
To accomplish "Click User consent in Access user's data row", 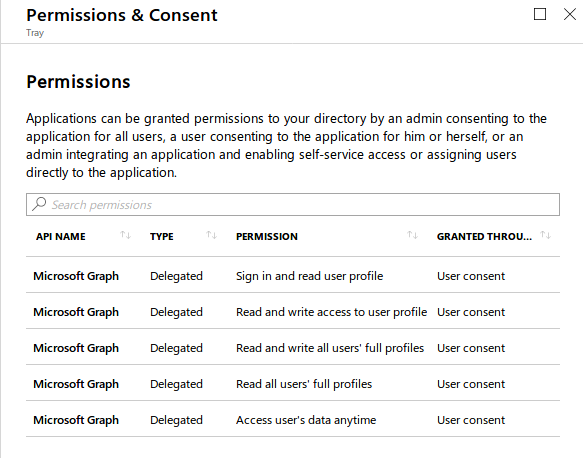I will pos(471,420).
